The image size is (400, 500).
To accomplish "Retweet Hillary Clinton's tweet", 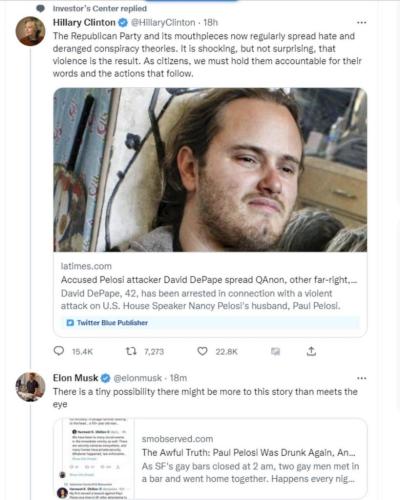I will click(131, 351).
